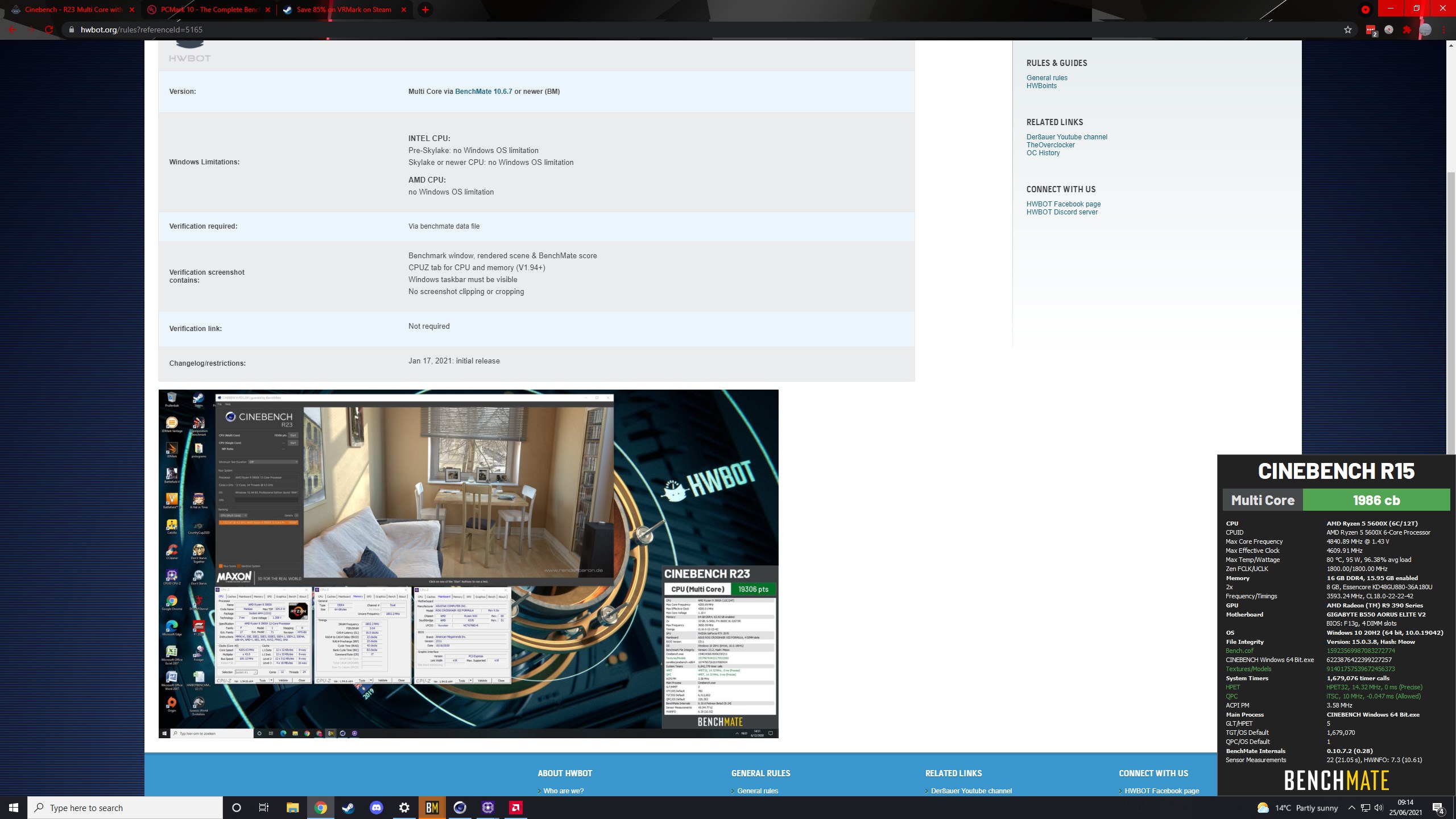Open the BenchMate 10.6.7 link

click(x=483, y=91)
